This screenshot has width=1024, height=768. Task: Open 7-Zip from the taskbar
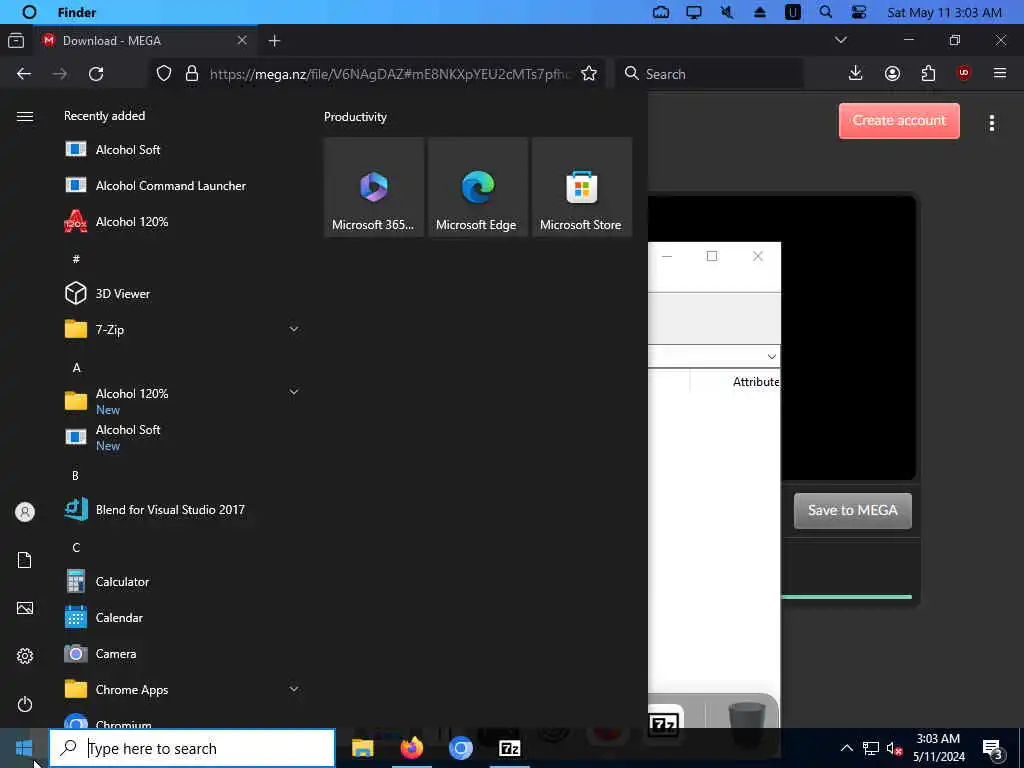[509, 748]
